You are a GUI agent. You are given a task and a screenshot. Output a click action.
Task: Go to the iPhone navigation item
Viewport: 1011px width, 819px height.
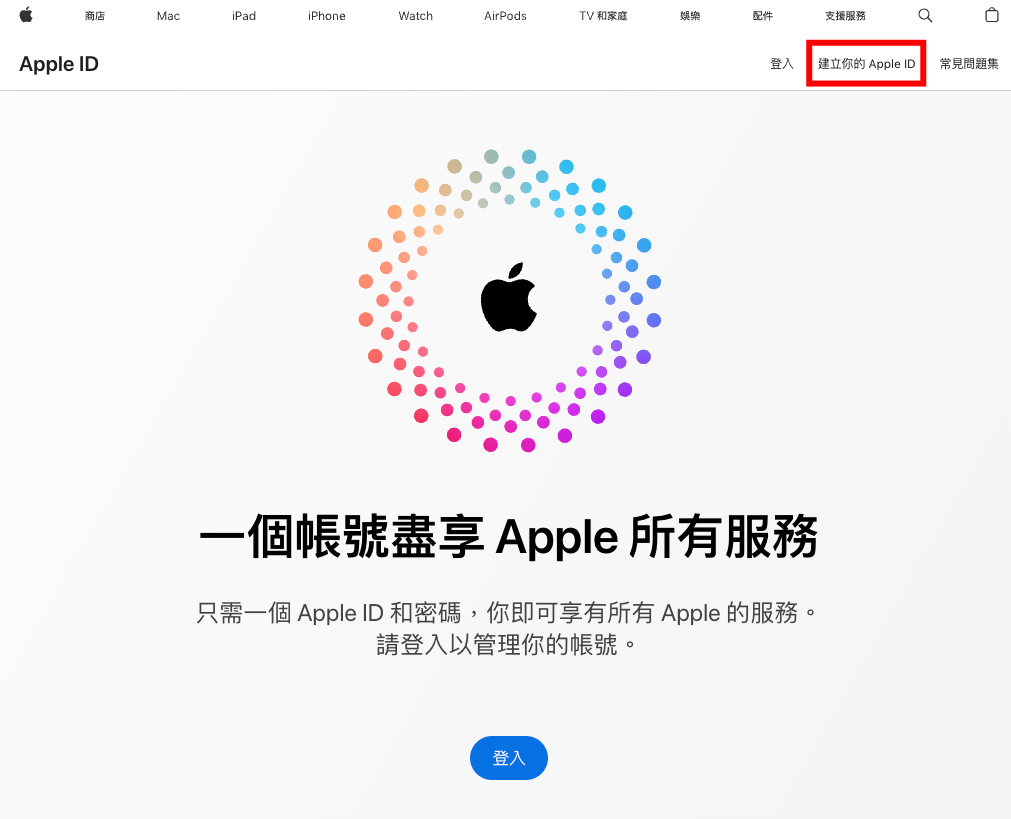tap(327, 16)
